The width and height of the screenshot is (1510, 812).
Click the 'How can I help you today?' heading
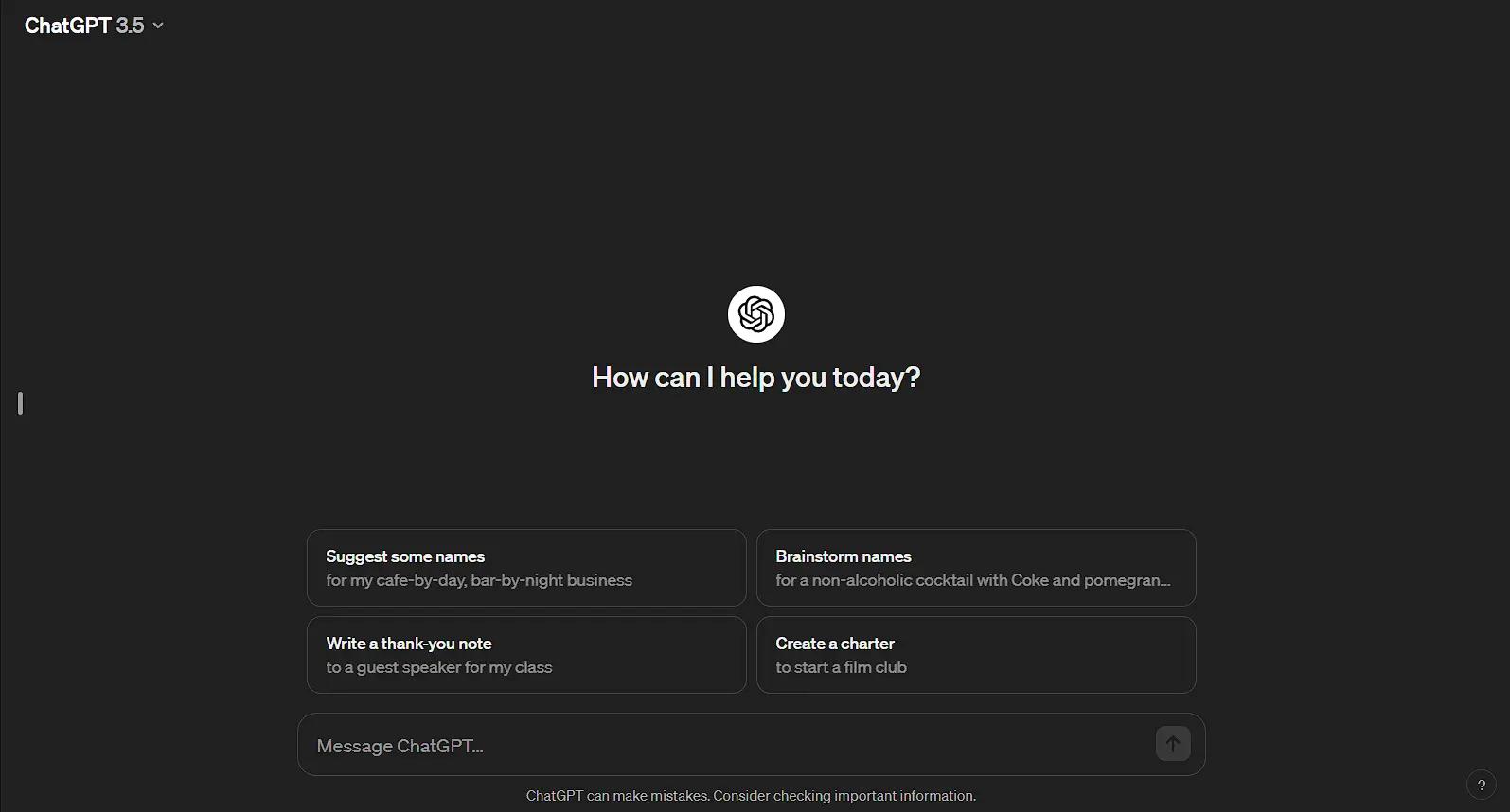click(755, 378)
